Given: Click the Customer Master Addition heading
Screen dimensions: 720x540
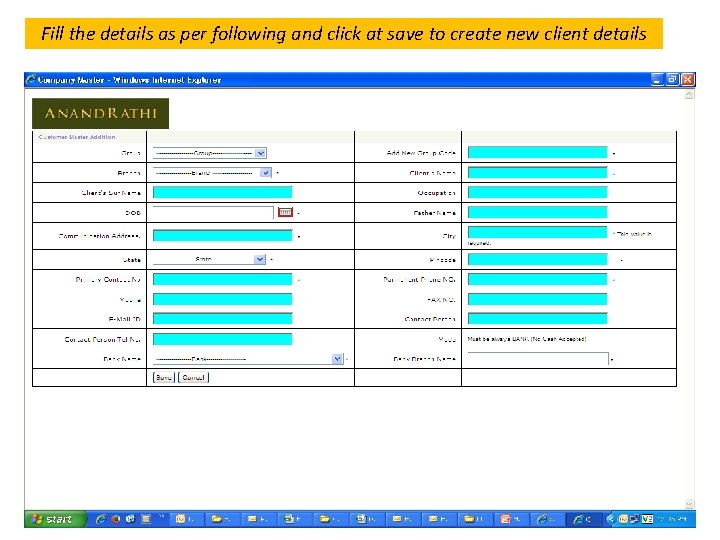Looking at the screenshot, I should tap(77, 137).
